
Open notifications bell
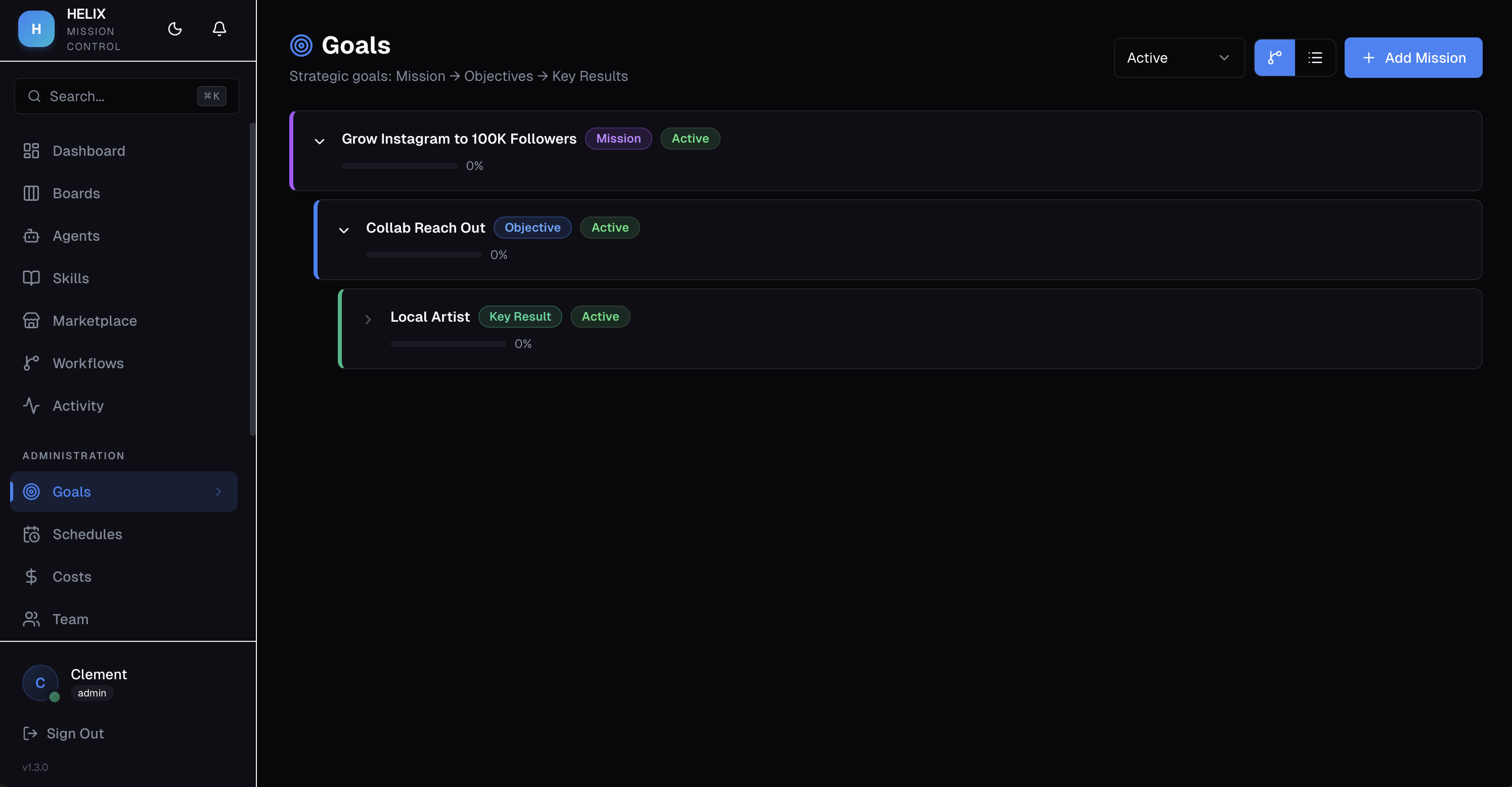(x=219, y=29)
